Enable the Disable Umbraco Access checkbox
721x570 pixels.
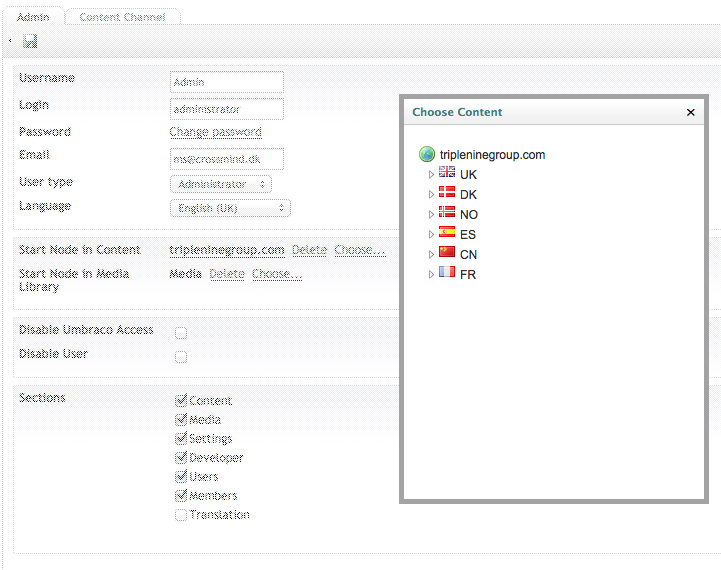[x=181, y=333]
